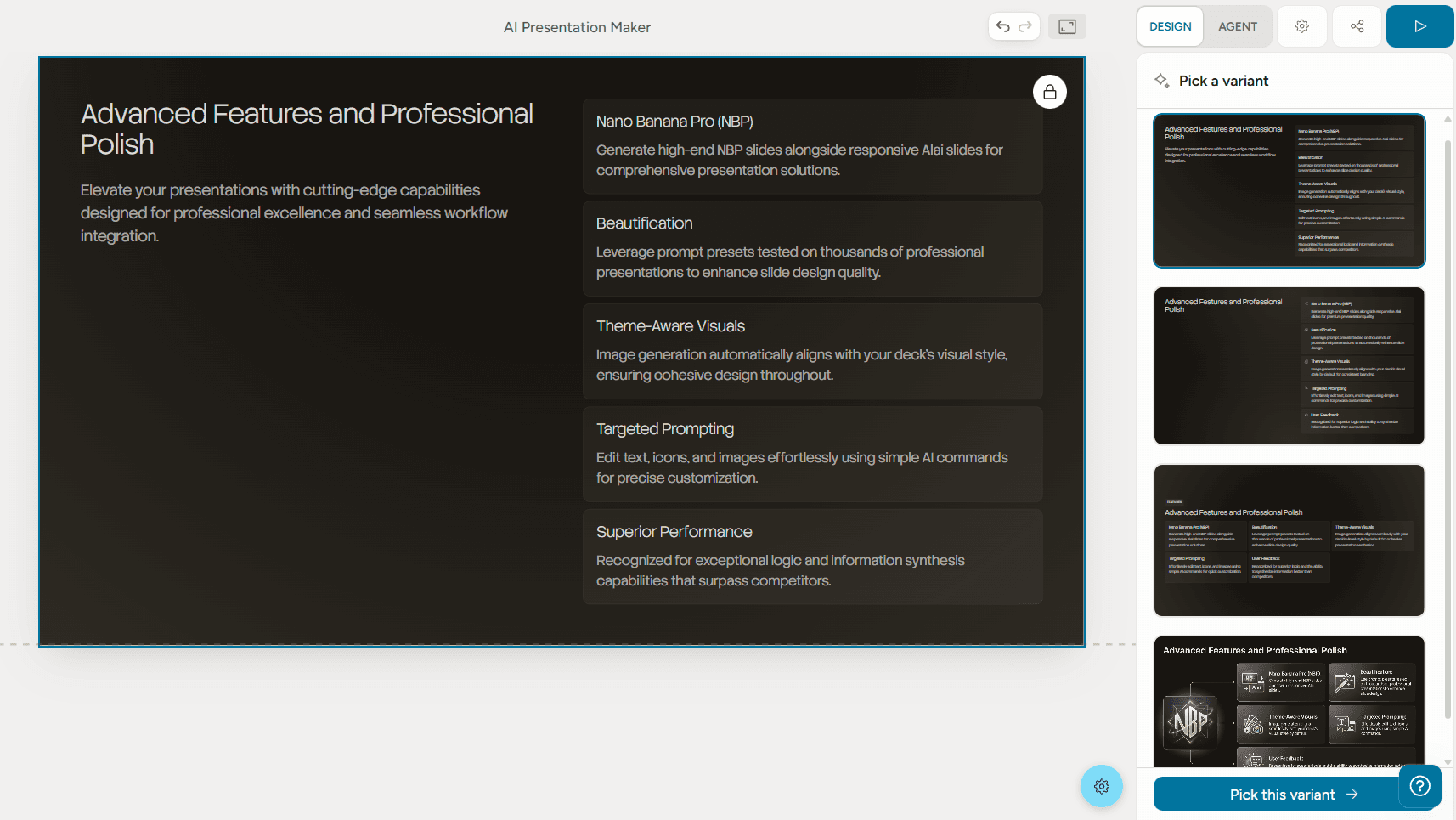Undo the last action

1003,26
